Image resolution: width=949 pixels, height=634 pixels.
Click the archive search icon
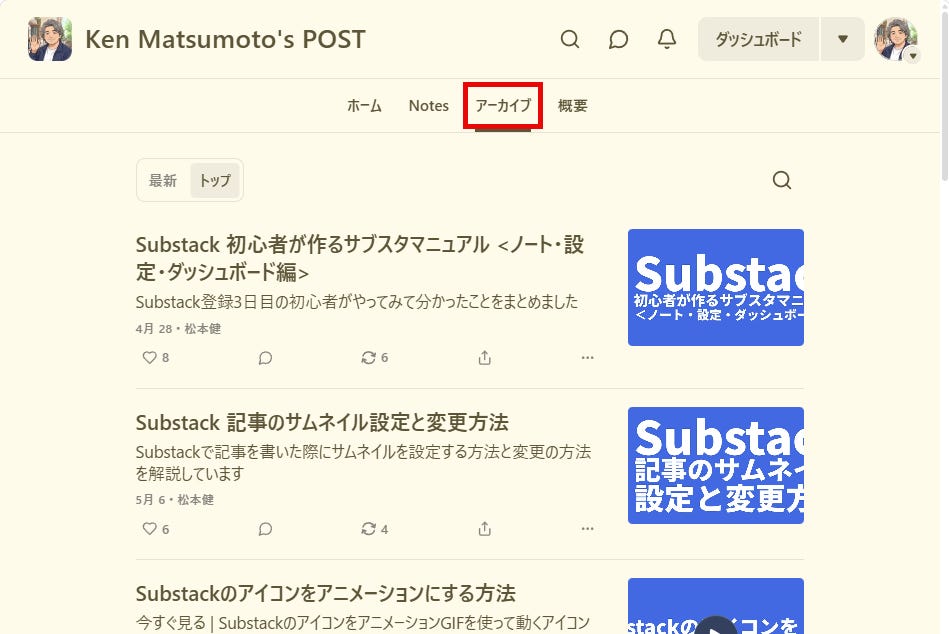click(782, 180)
